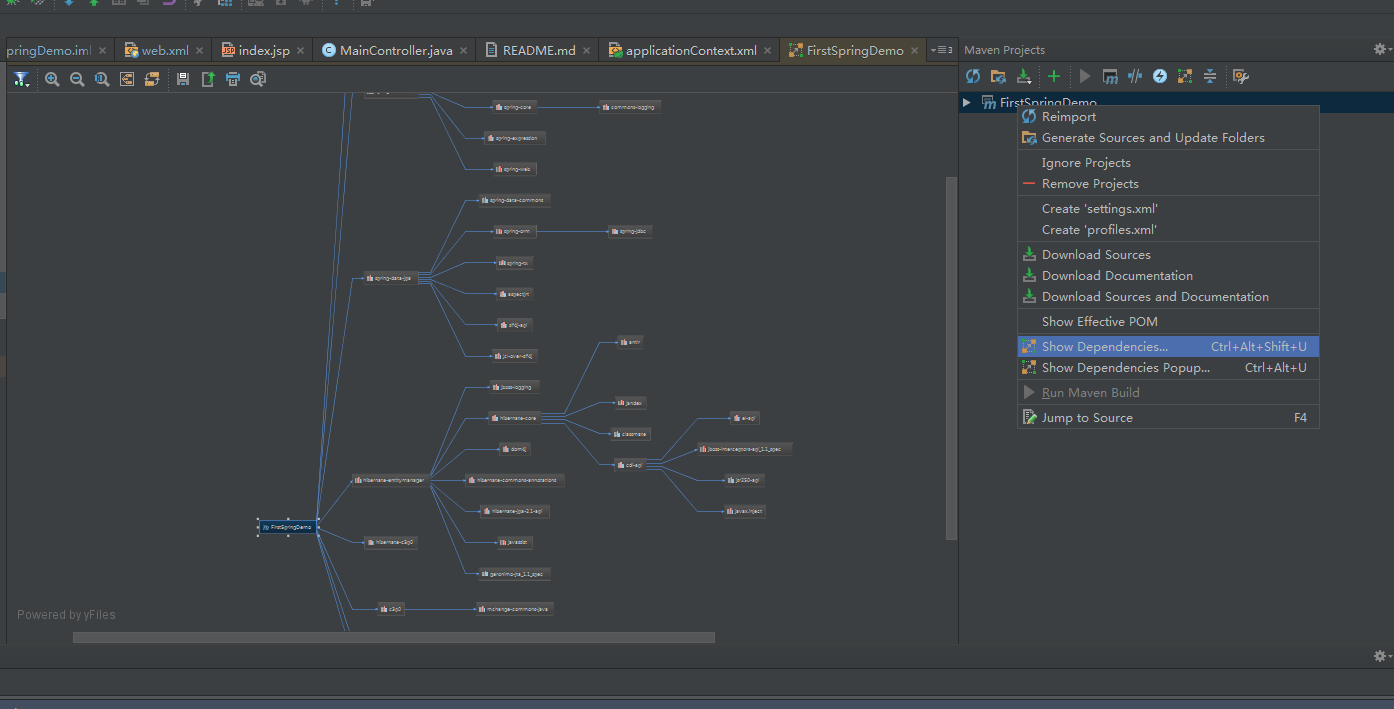Collapse all in Maven Projects tree

[x=1210, y=76]
